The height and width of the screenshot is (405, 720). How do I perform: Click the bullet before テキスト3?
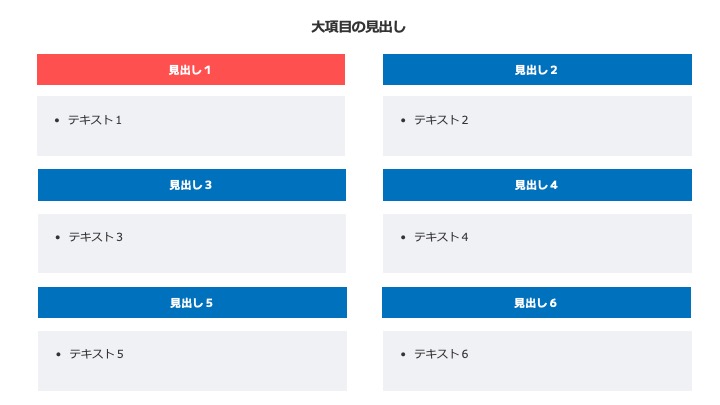coord(57,237)
